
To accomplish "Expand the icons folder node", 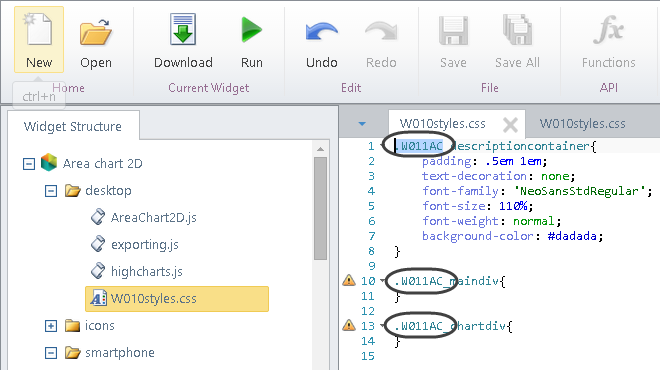I will [x=51, y=326].
